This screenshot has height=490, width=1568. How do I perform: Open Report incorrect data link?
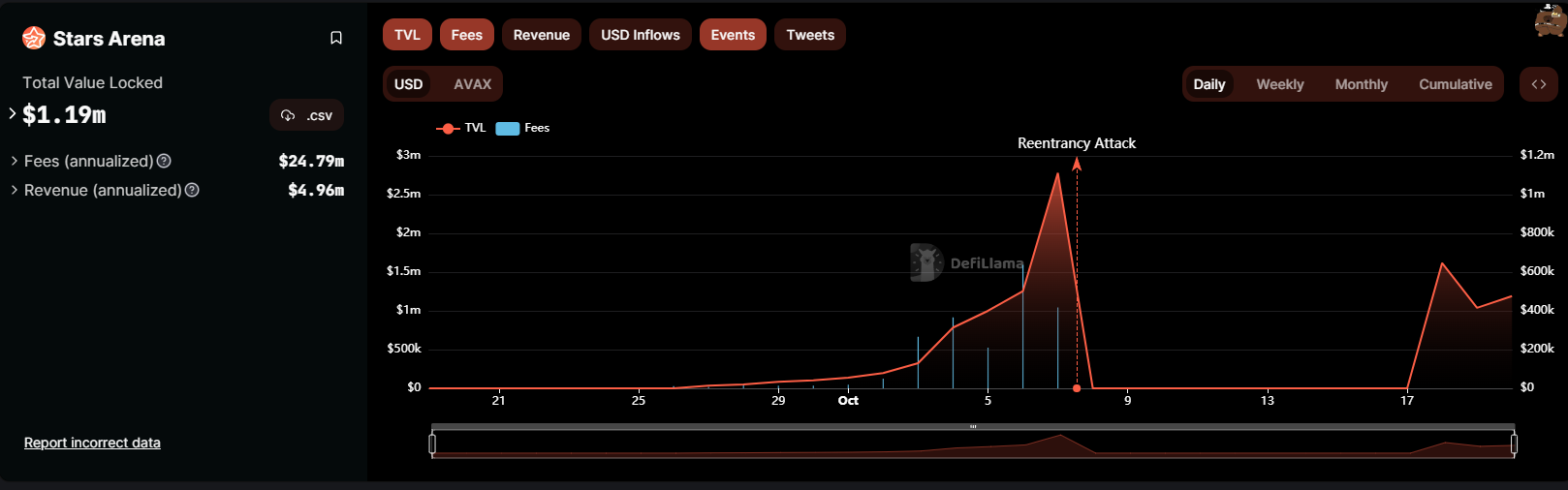coord(92,443)
